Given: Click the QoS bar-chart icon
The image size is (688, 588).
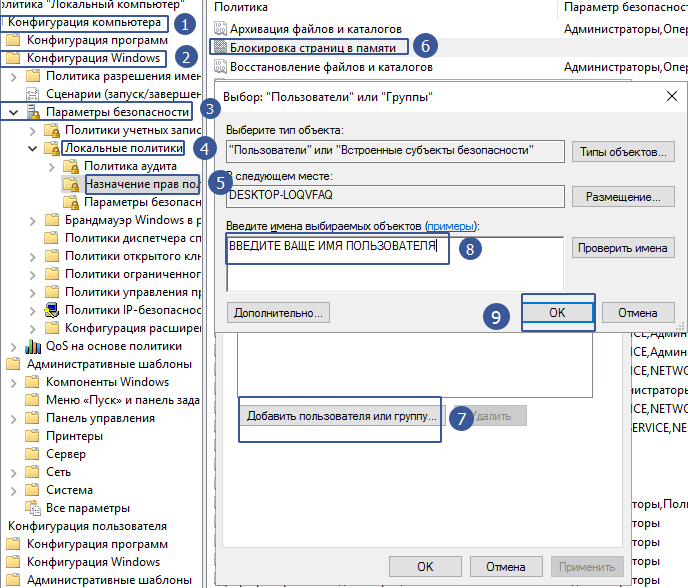Looking at the screenshot, I should [33, 346].
